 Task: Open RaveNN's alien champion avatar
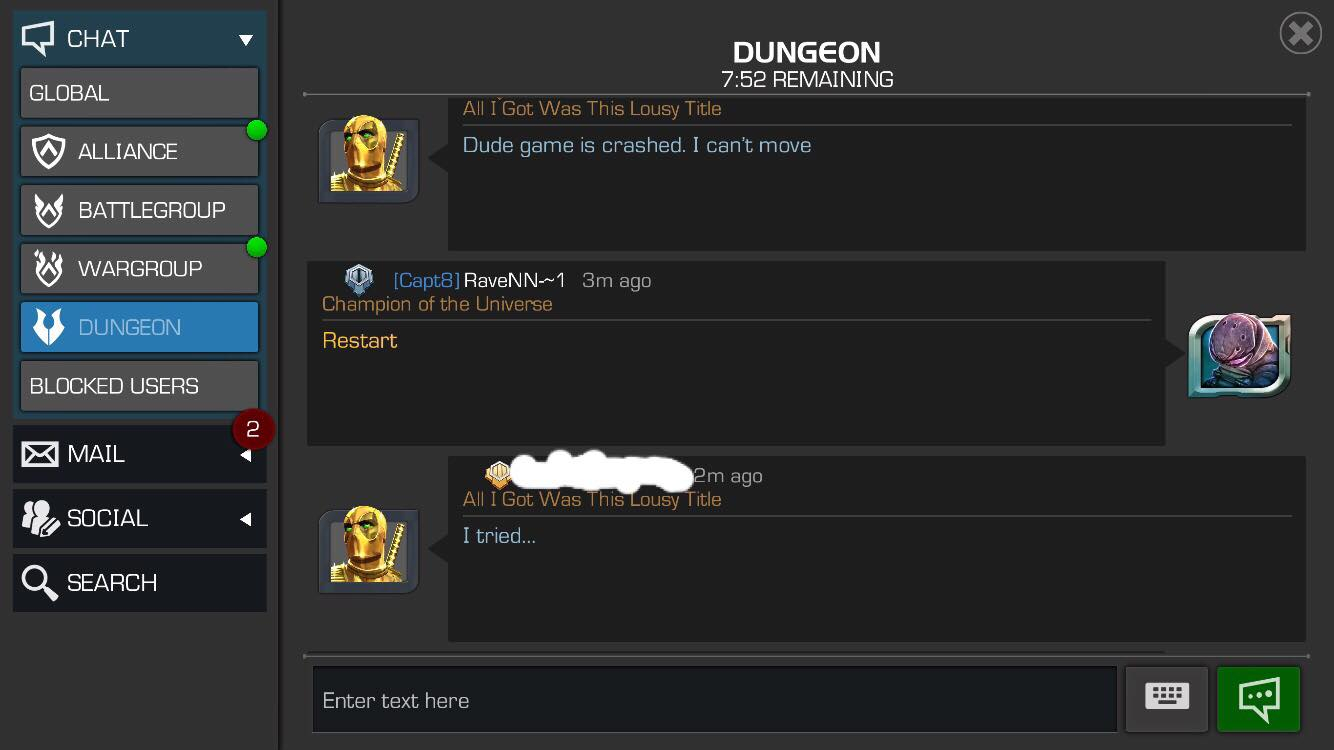pyautogui.click(x=1239, y=355)
